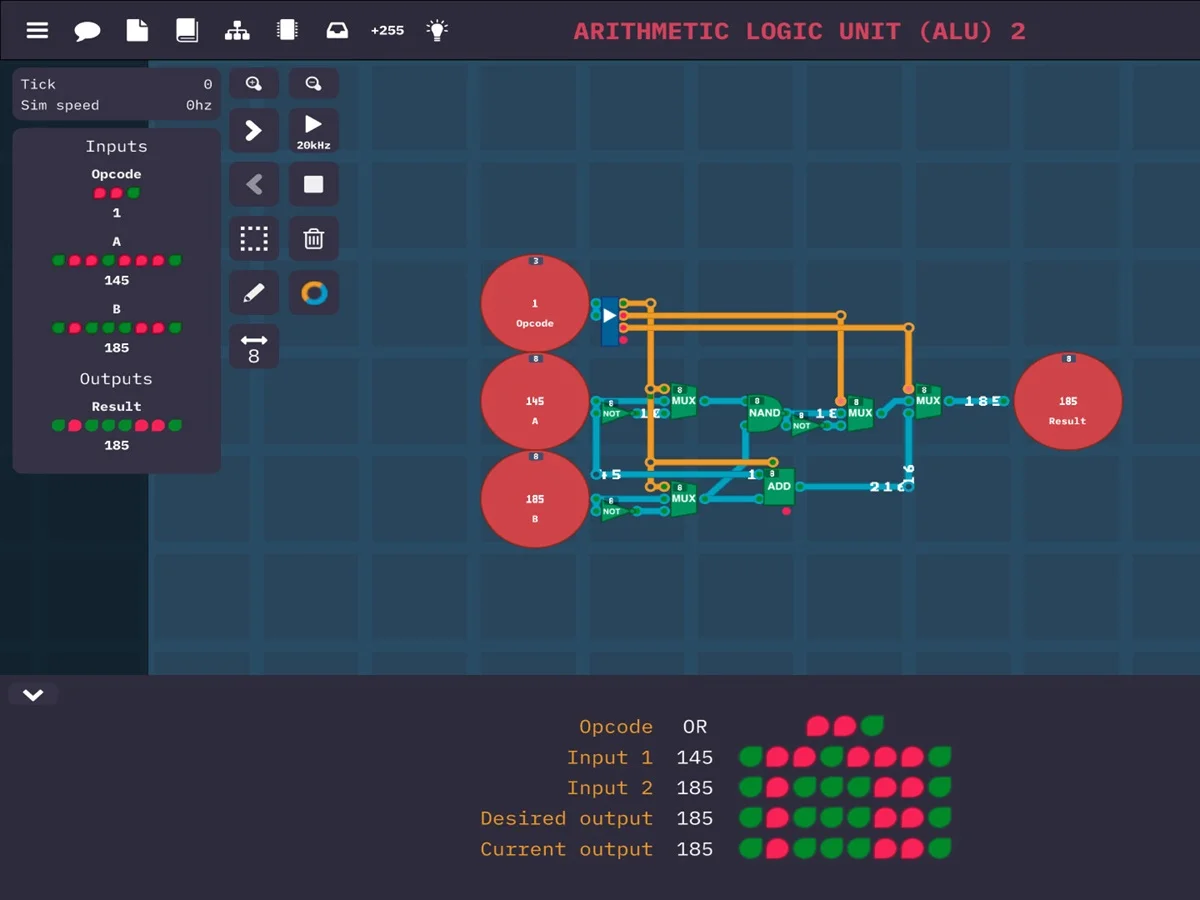Select the red A input component
This screenshot has height=900, width=1200.
pyautogui.click(x=535, y=402)
